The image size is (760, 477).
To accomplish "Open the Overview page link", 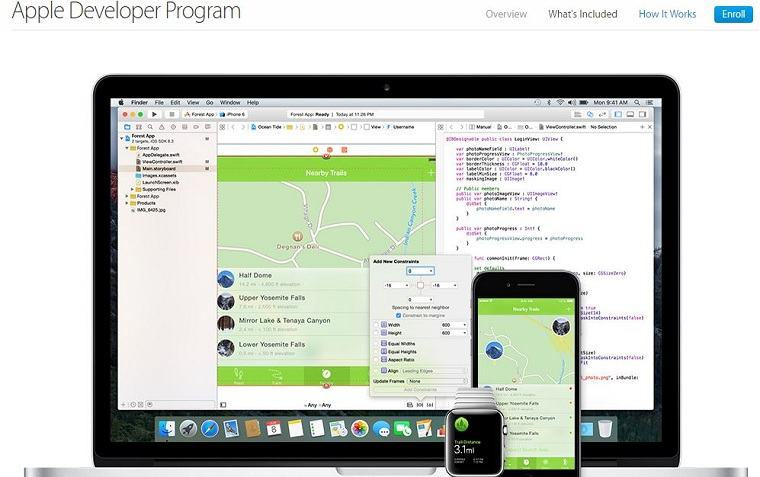I will 506,14.
